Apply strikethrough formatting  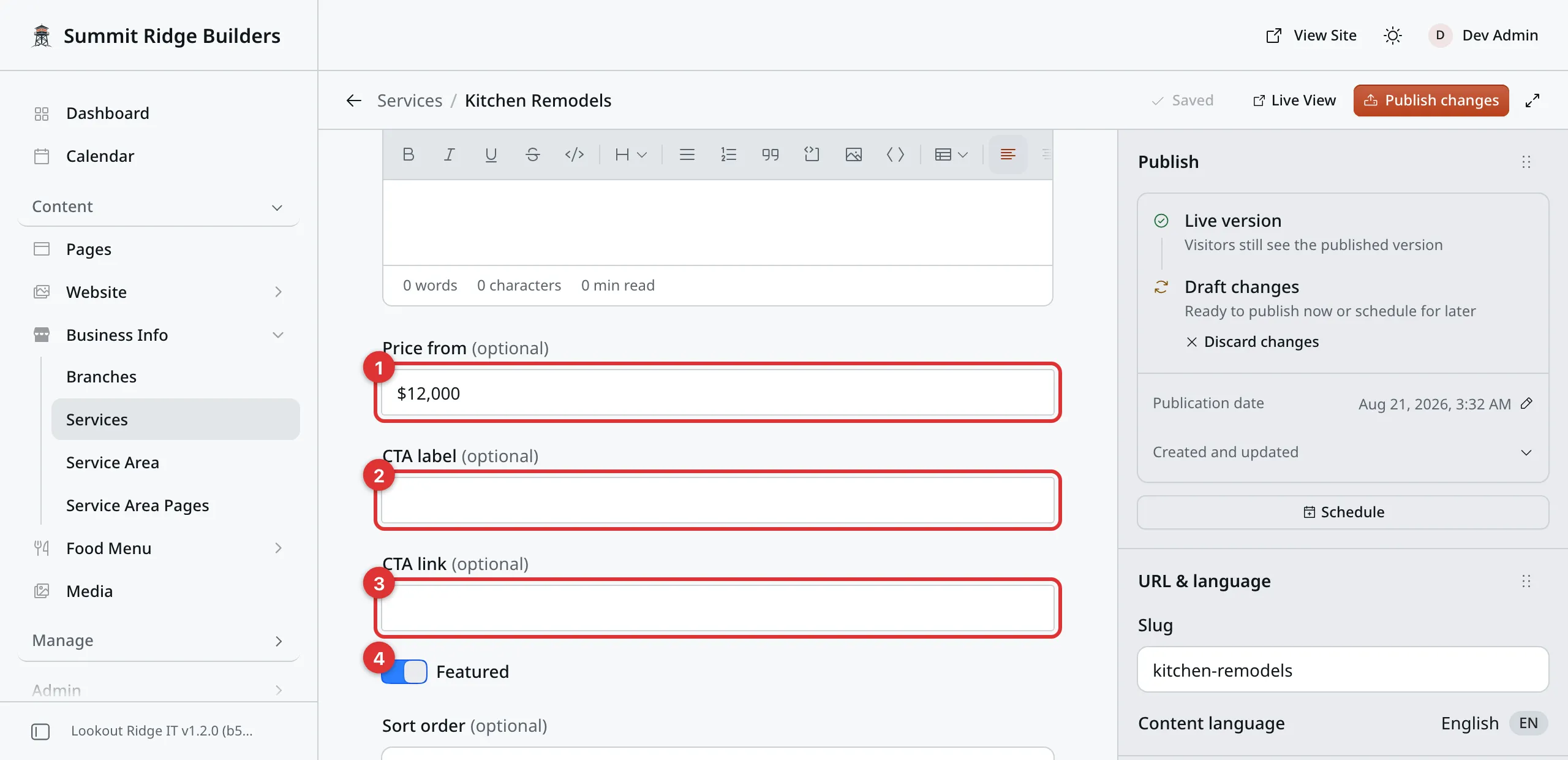click(533, 154)
